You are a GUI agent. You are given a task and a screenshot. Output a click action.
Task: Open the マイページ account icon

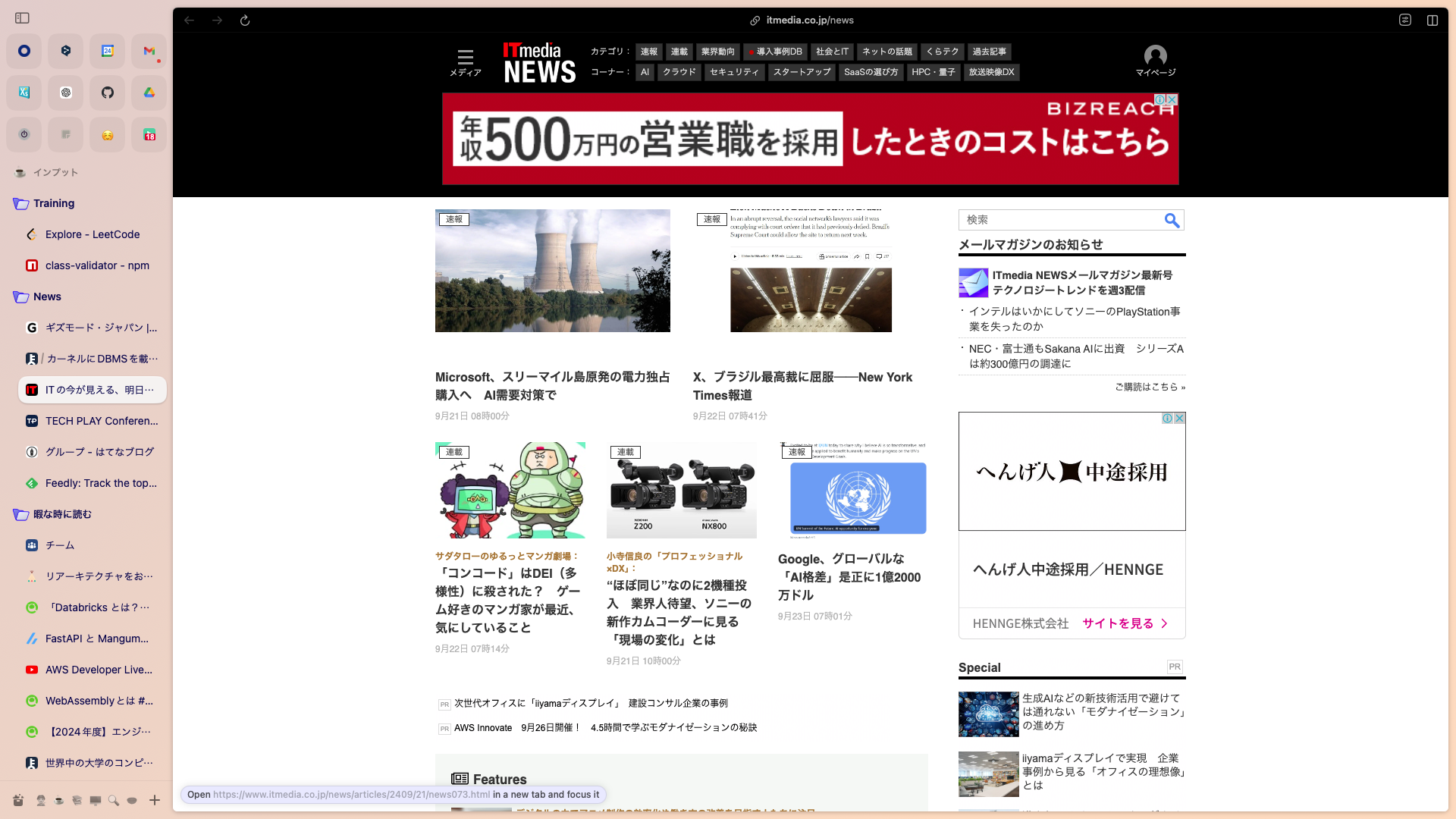[1155, 61]
